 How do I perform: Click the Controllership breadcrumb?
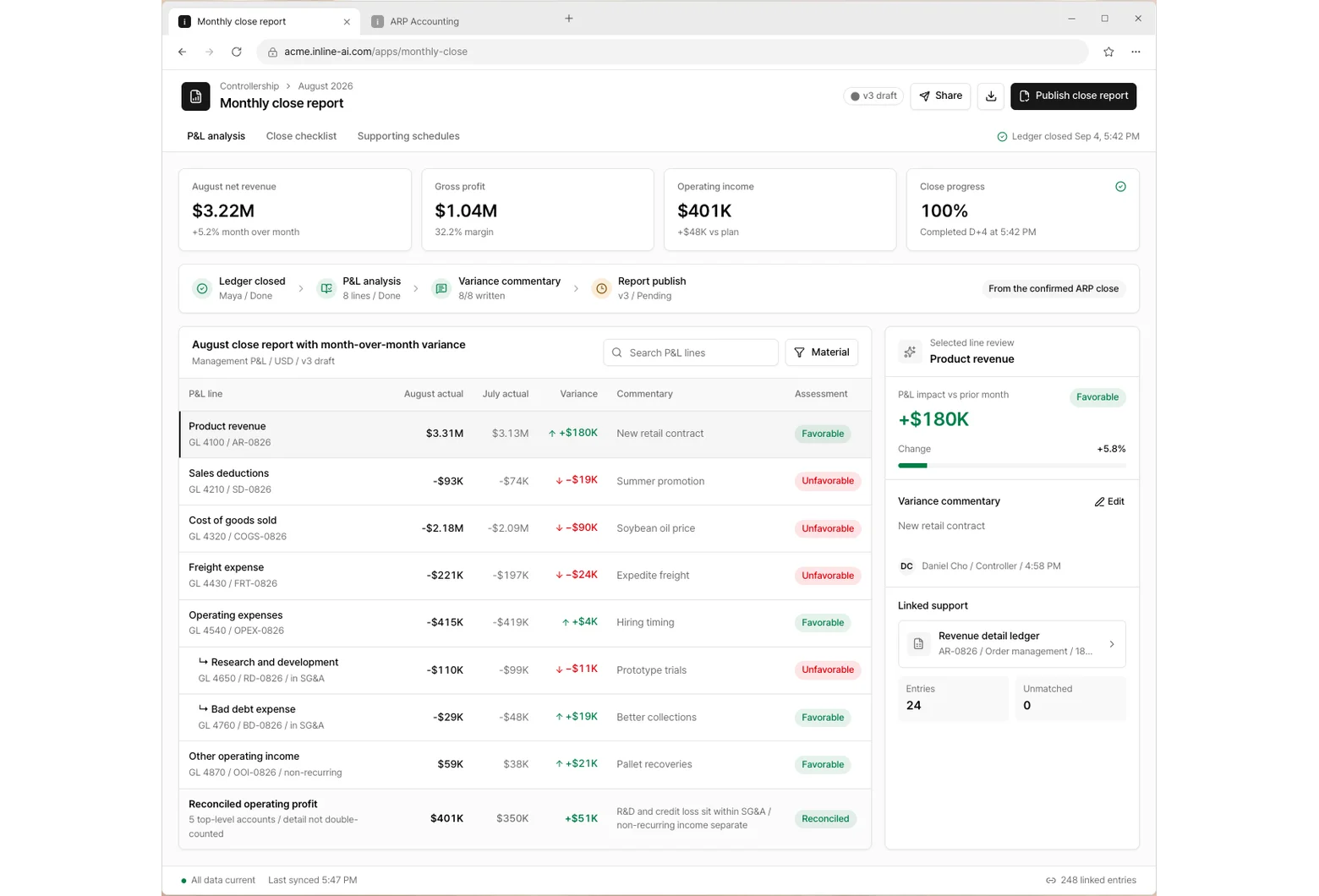[249, 86]
